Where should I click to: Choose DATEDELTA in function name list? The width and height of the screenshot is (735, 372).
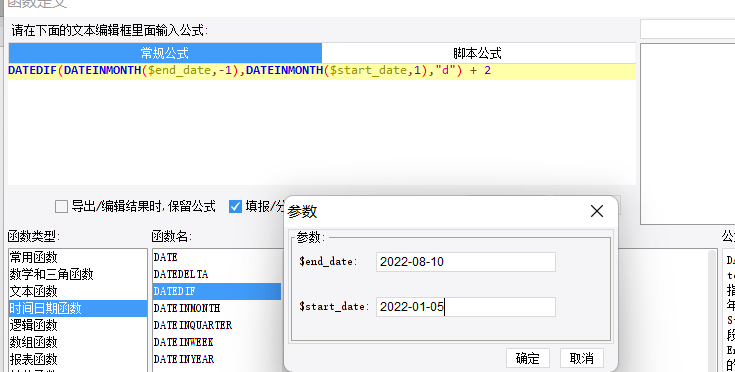217,274
